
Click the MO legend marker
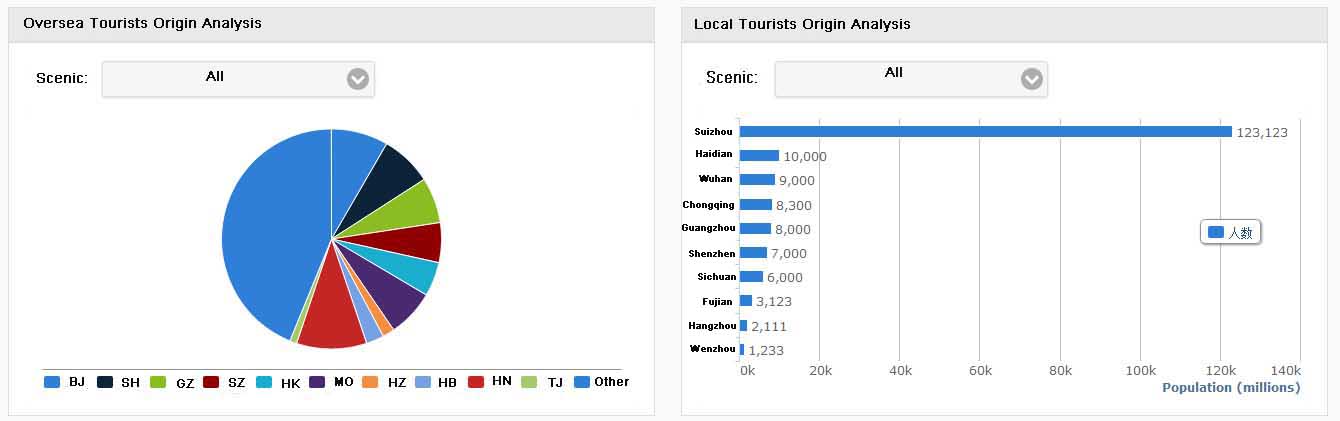[317, 382]
